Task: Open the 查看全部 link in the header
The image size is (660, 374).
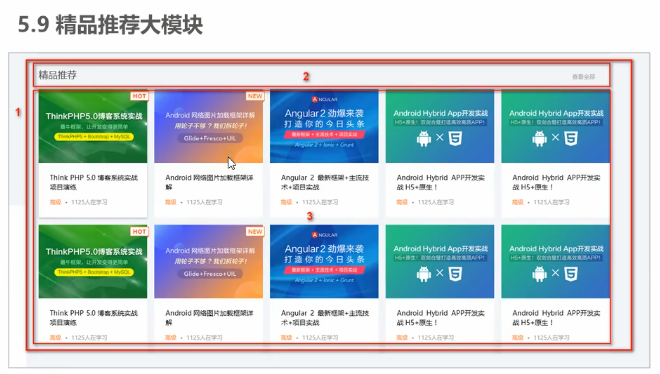Action: tap(583, 77)
